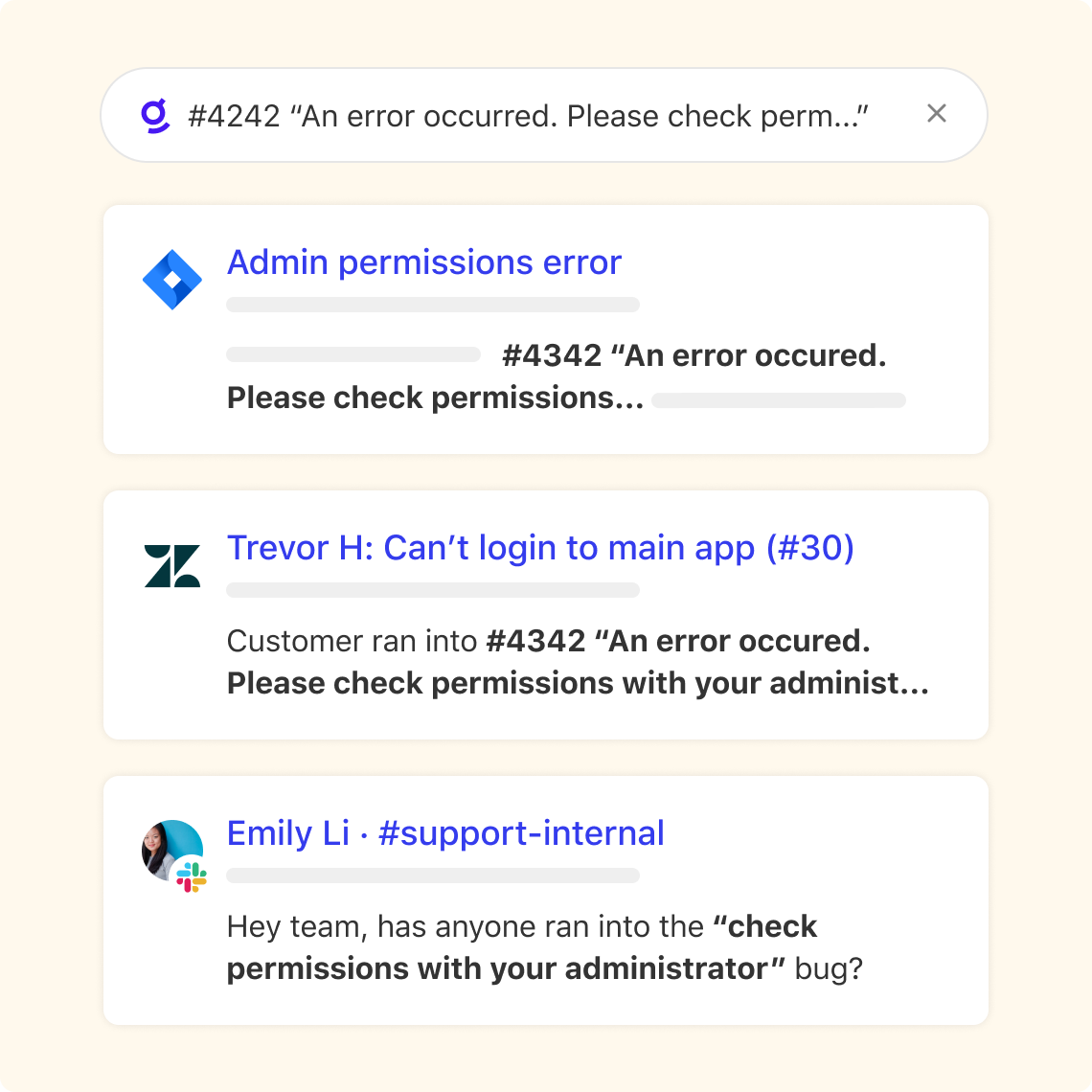1092x1092 pixels.
Task: Open the "Emily Li" name link
Action: pyautogui.click(x=287, y=833)
